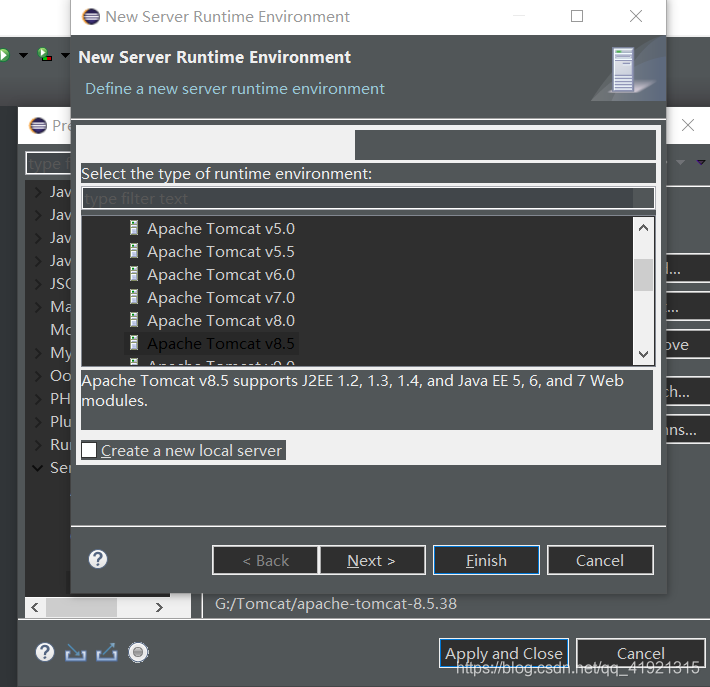Image resolution: width=710 pixels, height=687 pixels.
Task: Click the runtime type filter text field
Action: click(x=368, y=198)
